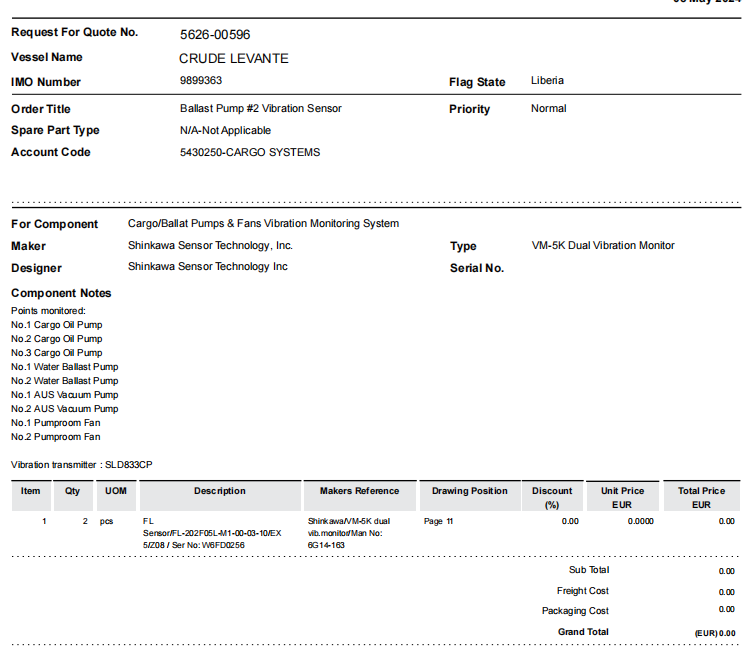
Task: Select the No.2 Water Ballast Pump line
Action: pyautogui.click(x=64, y=381)
